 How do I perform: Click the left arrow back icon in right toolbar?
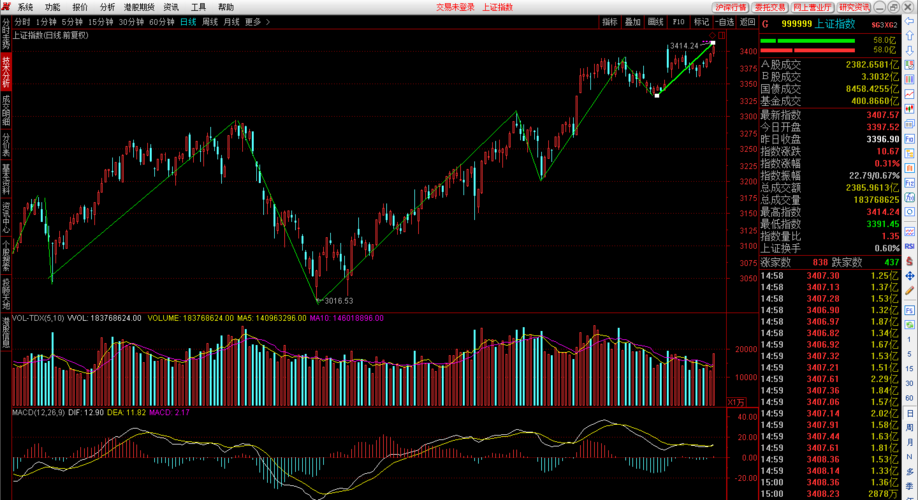(x=909, y=21)
